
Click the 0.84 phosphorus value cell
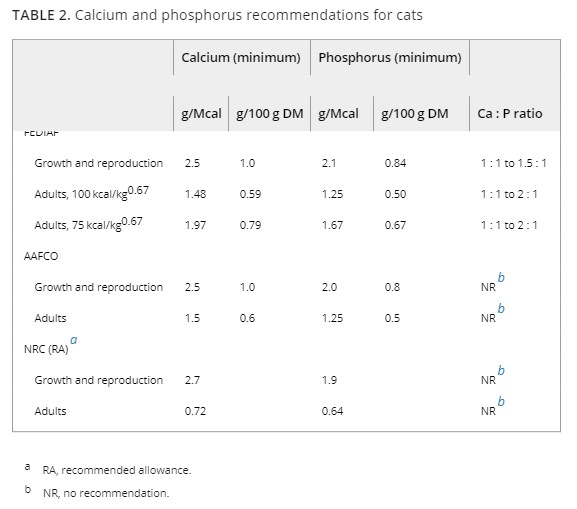click(x=395, y=163)
